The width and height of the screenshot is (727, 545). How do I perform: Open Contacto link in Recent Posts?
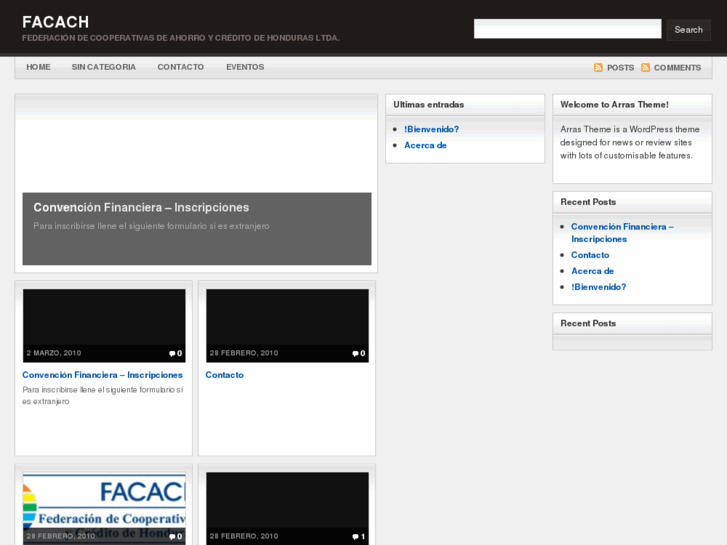tap(590, 255)
